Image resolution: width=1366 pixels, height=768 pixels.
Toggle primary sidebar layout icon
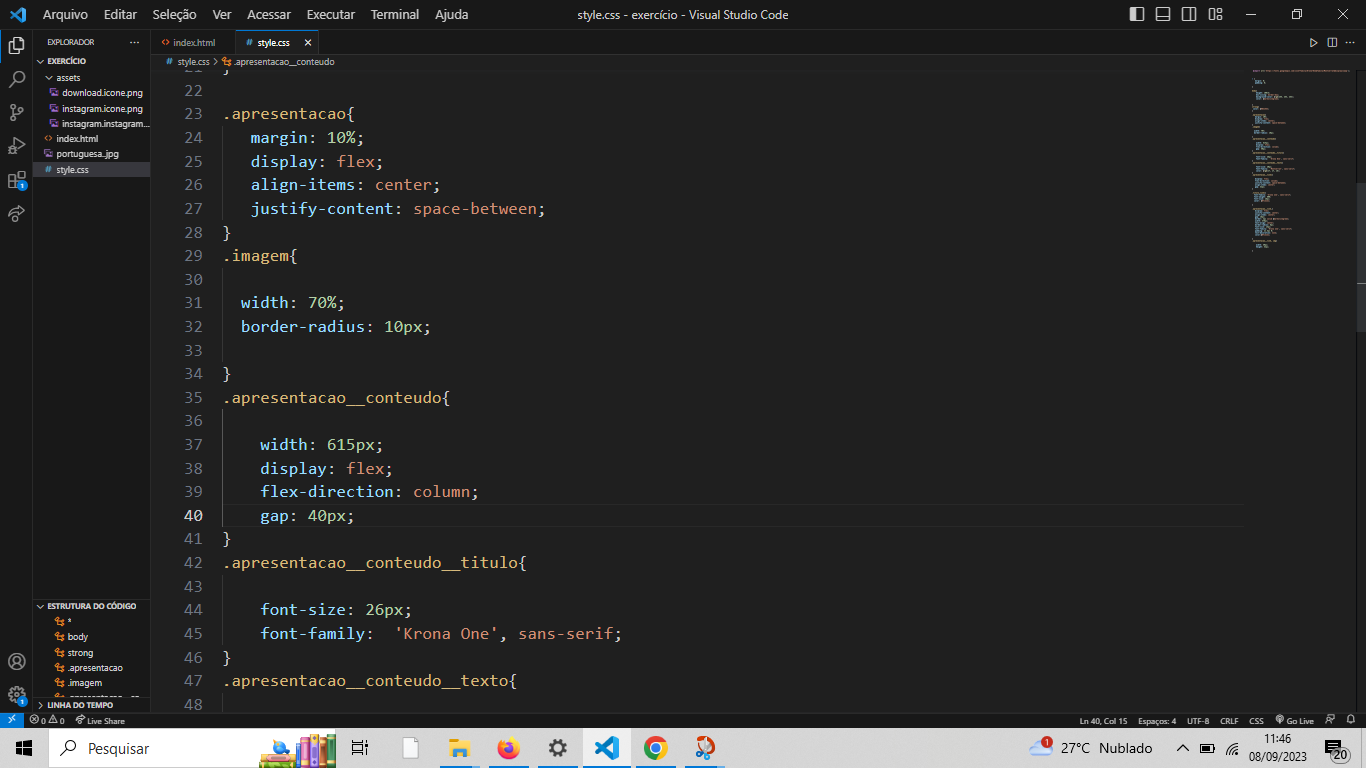(1137, 14)
